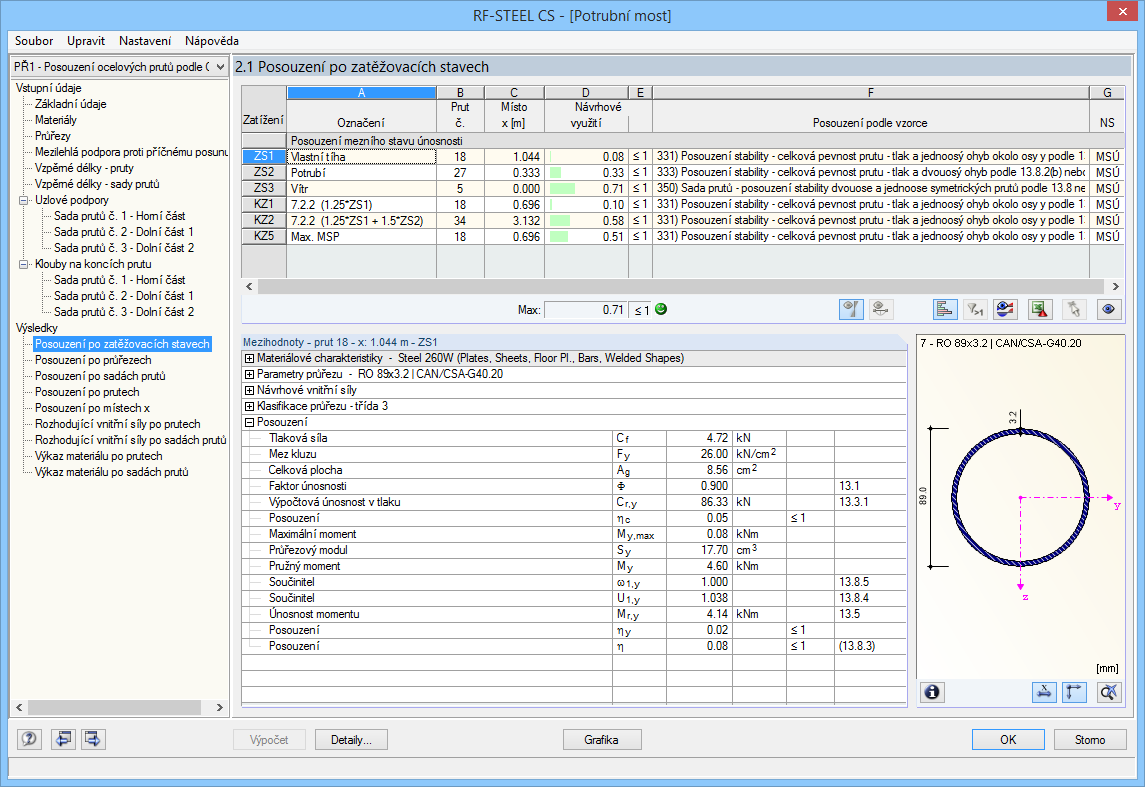Screen dimensions: 1145x787
Task: Select Materiály tree item
Action: (x=55, y=120)
